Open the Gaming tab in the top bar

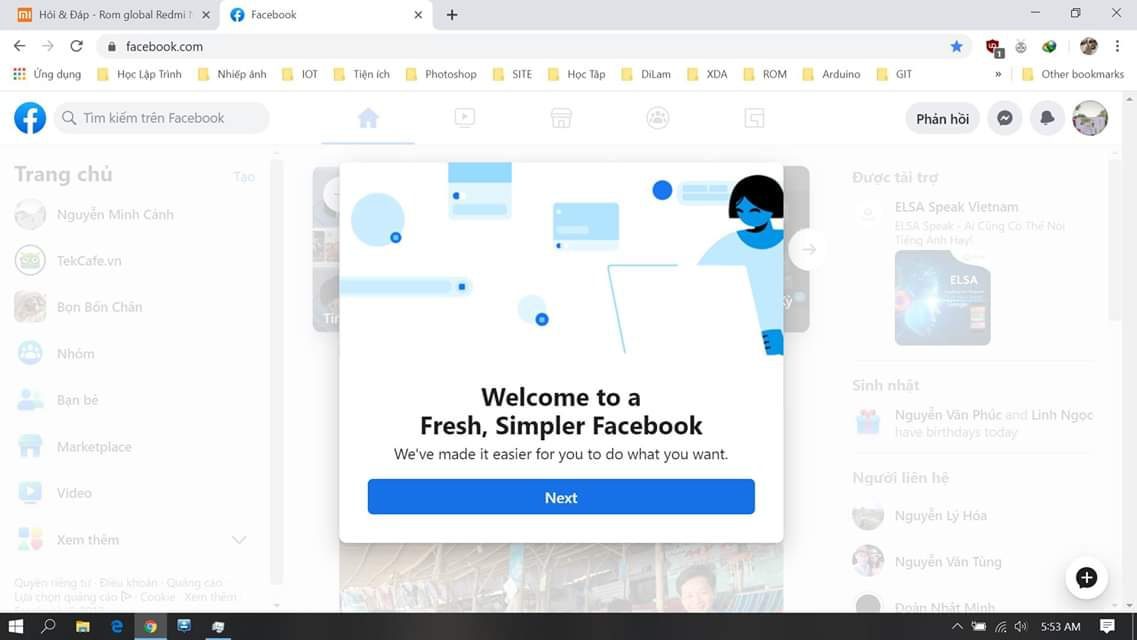pyautogui.click(x=754, y=118)
